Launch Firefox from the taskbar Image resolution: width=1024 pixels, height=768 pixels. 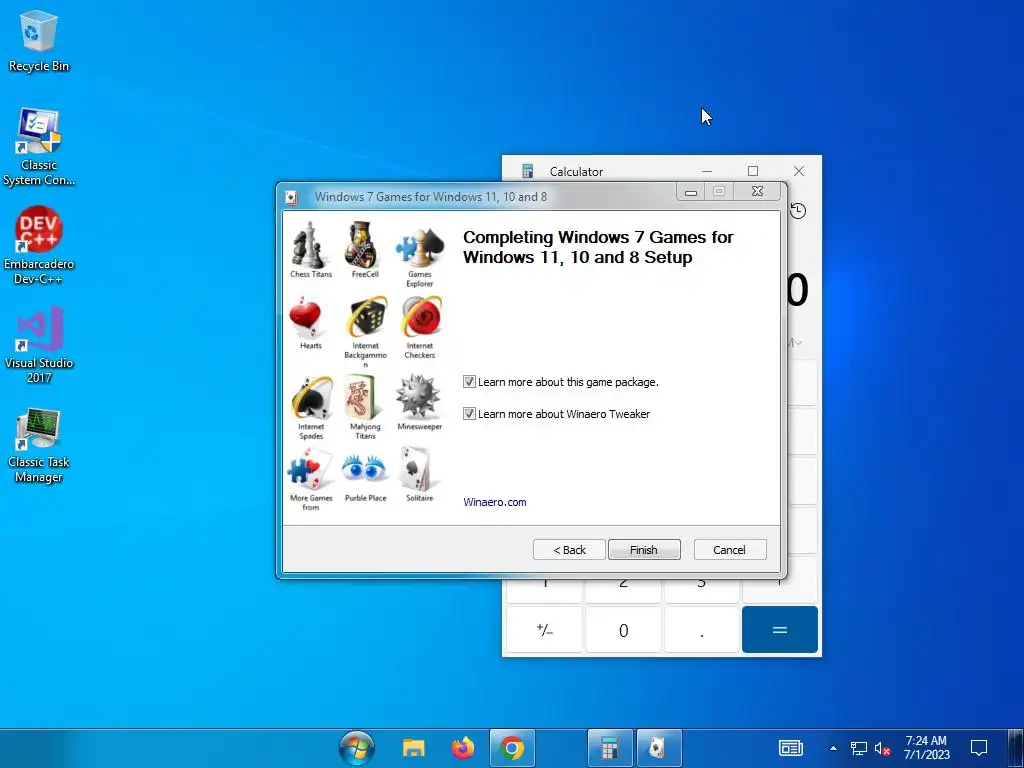coord(462,748)
